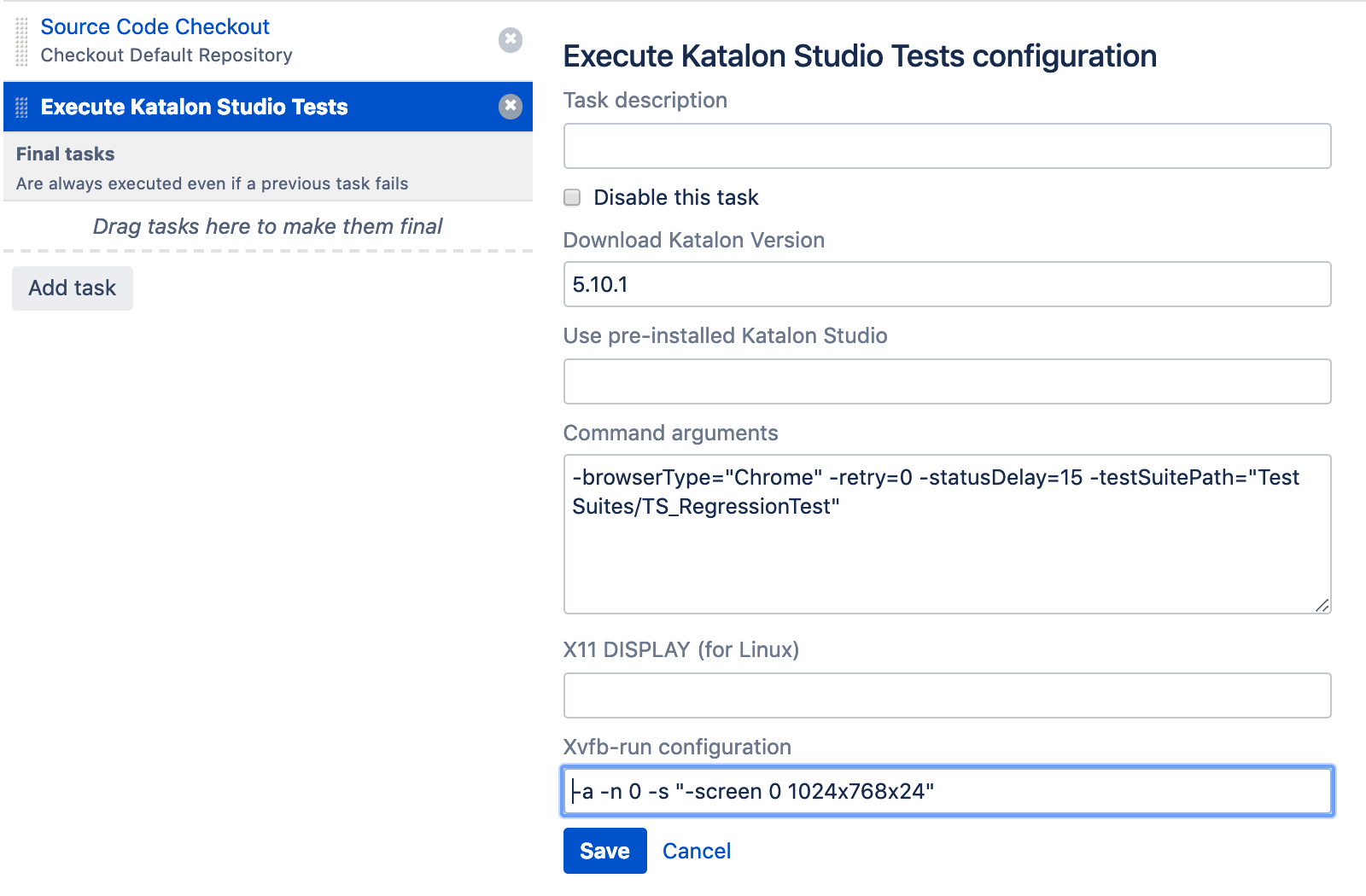The image size is (1366, 896).
Task: Click the Add task button
Action: tap(73, 288)
